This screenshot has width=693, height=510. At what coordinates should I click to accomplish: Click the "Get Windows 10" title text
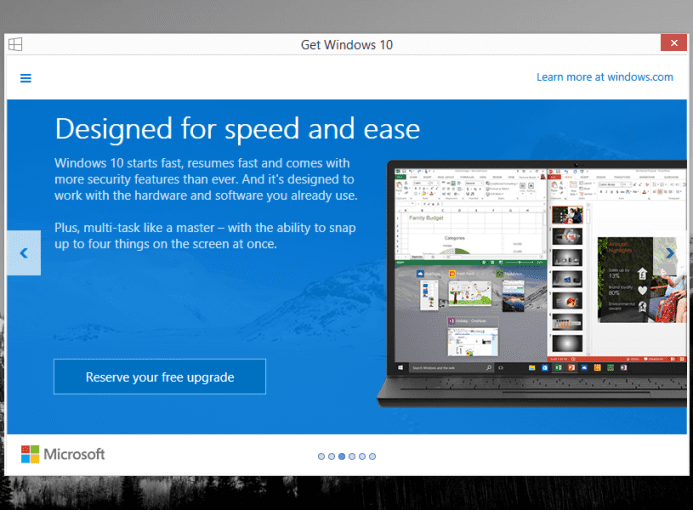(x=346, y=45)
